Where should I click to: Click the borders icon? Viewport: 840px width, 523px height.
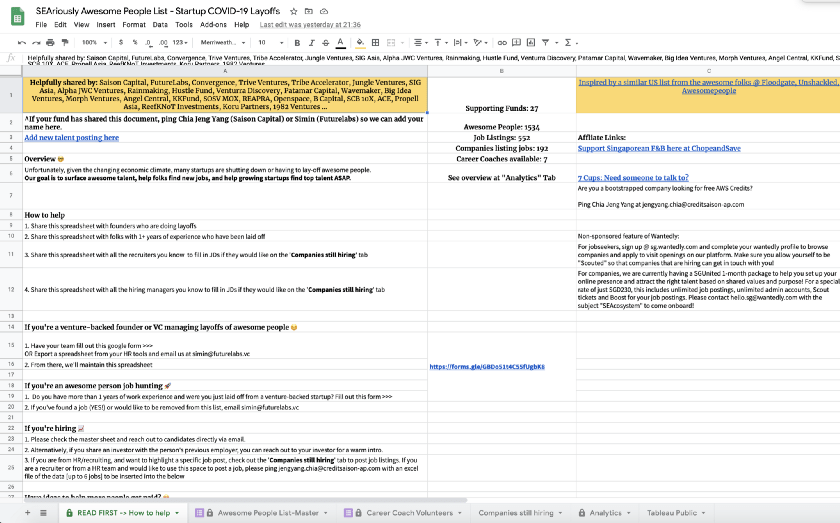[376, 42]
